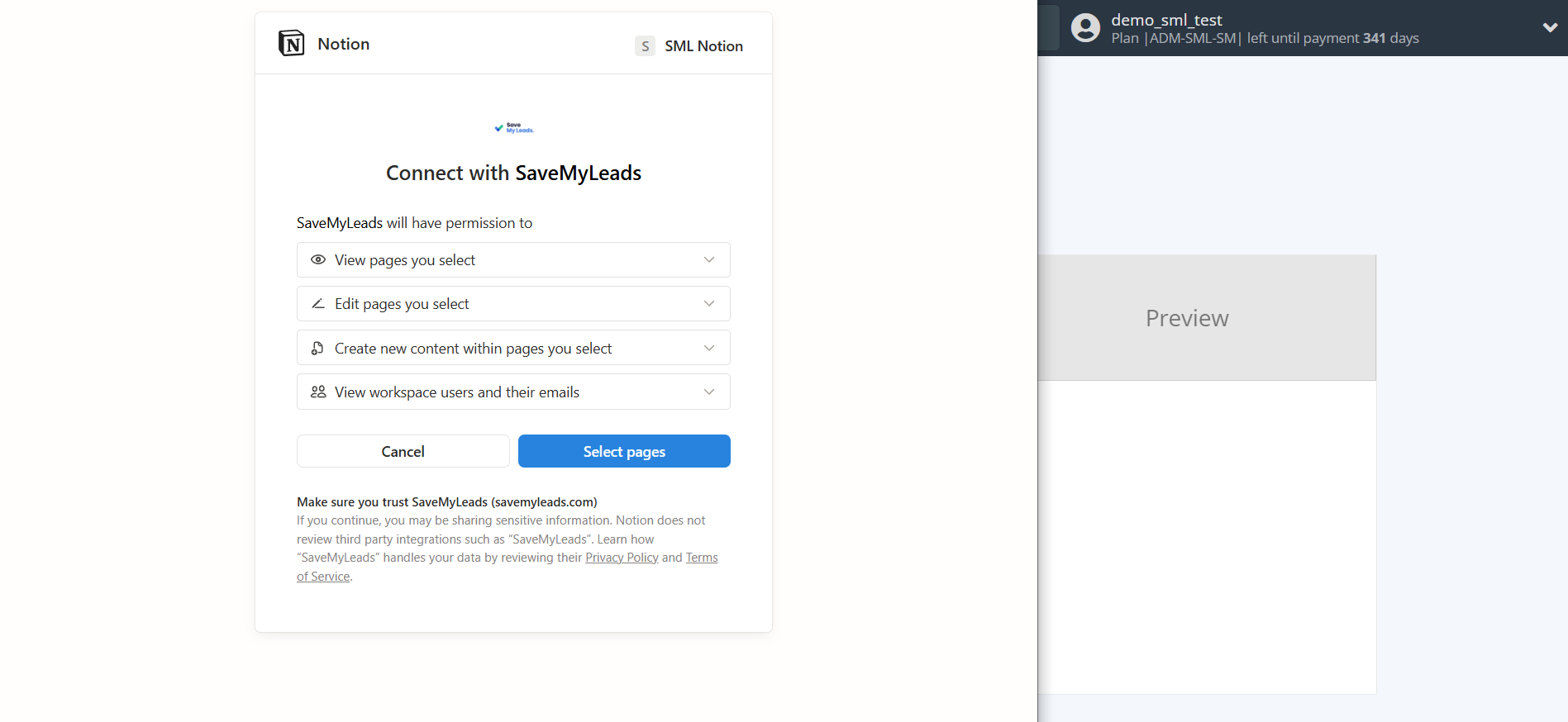Cancel the SaveMyLeads connection

pos(403,451)
